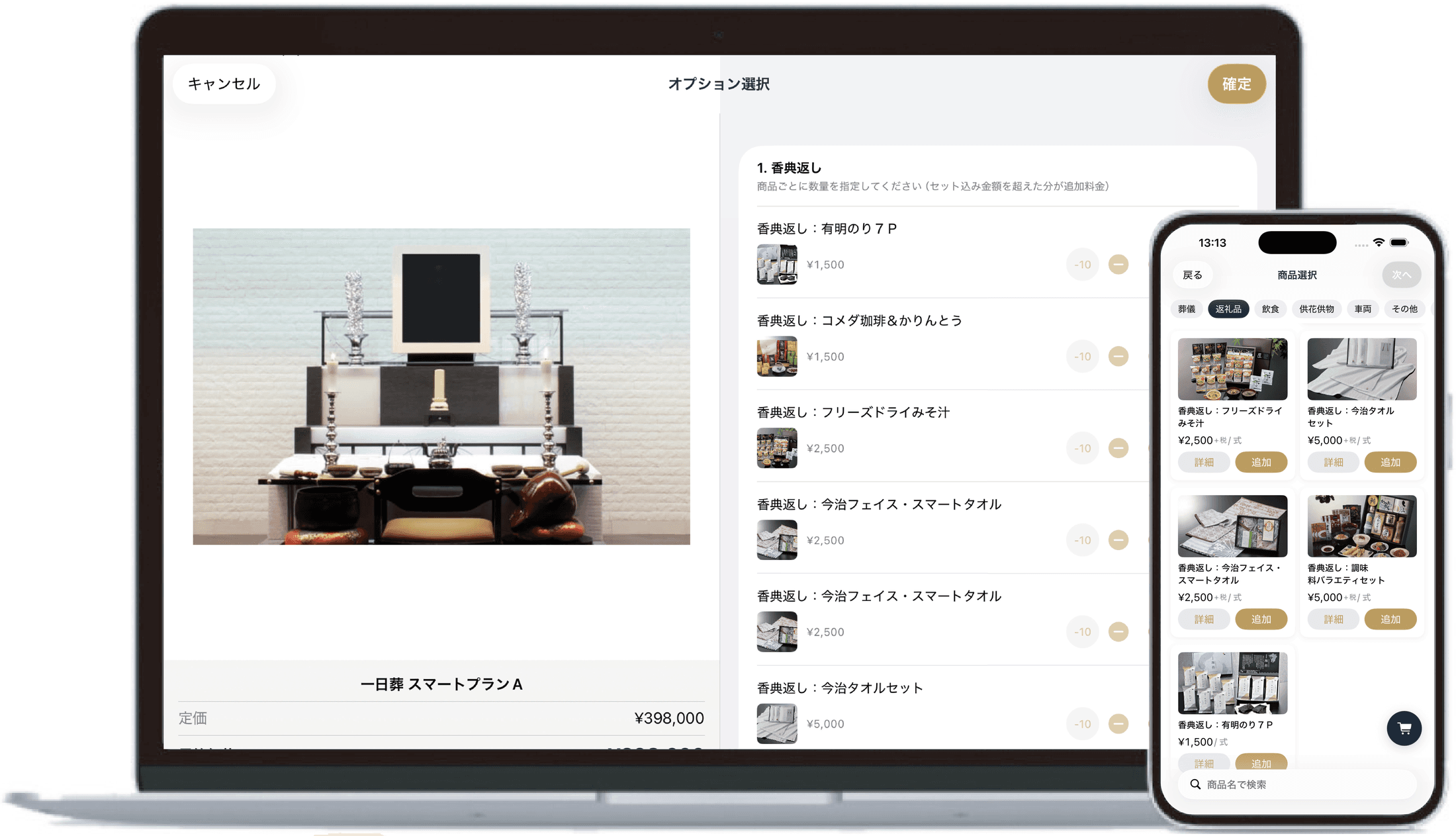This screenshot has height=836, width=1456.
Task: Click the キャンセル button on the laptop screen
Action: pos(224,84)
